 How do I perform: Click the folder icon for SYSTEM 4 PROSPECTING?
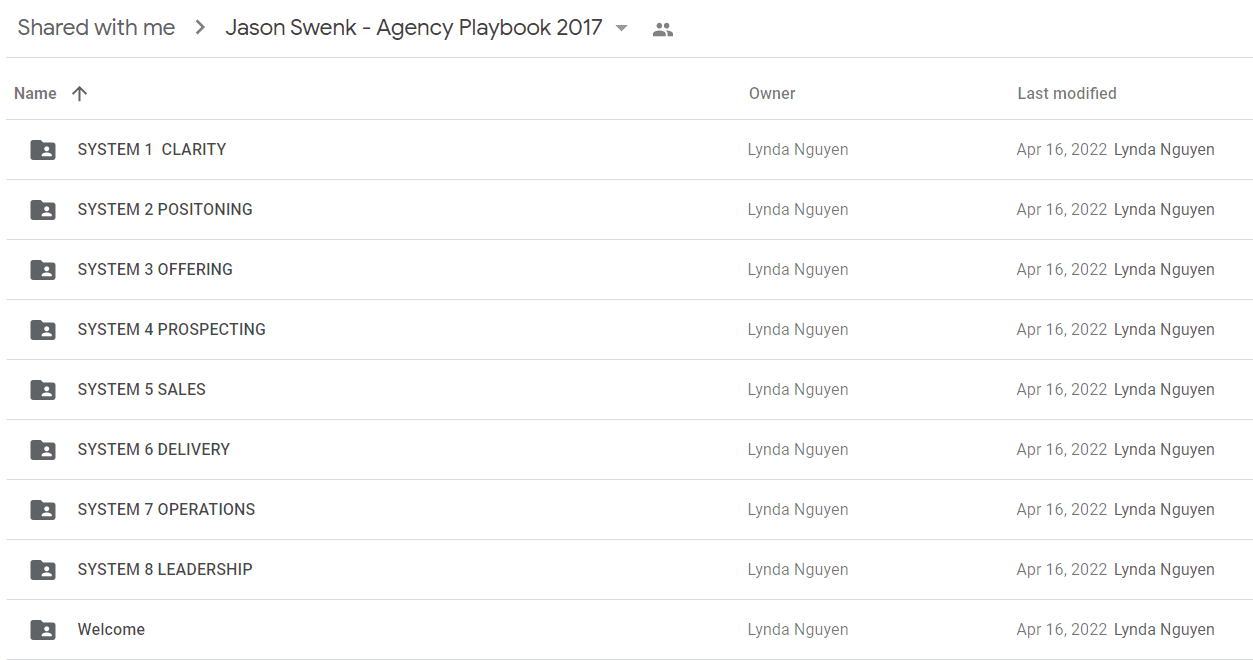(x=43, y=330)
